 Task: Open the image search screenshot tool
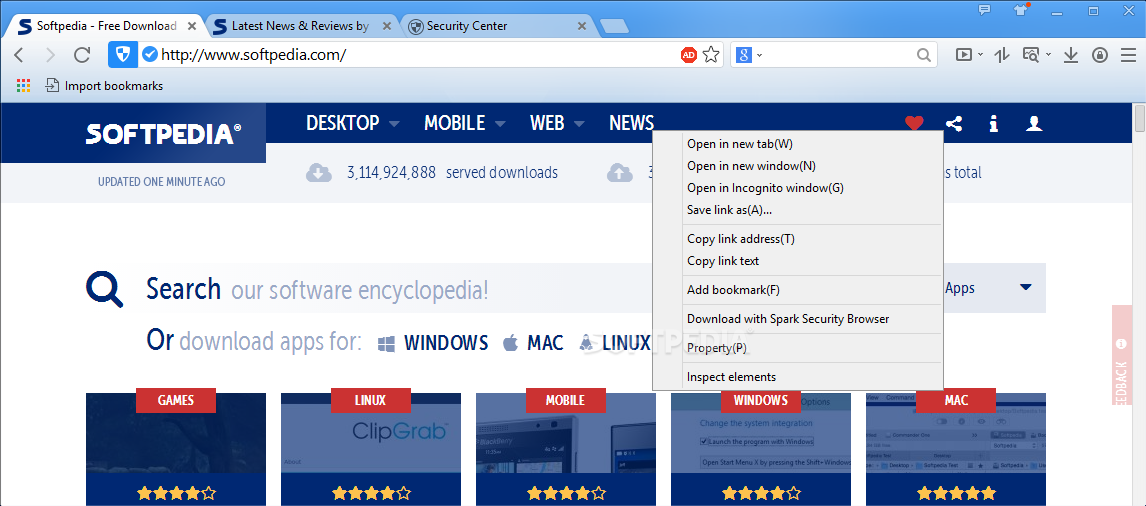[1031, 54]
